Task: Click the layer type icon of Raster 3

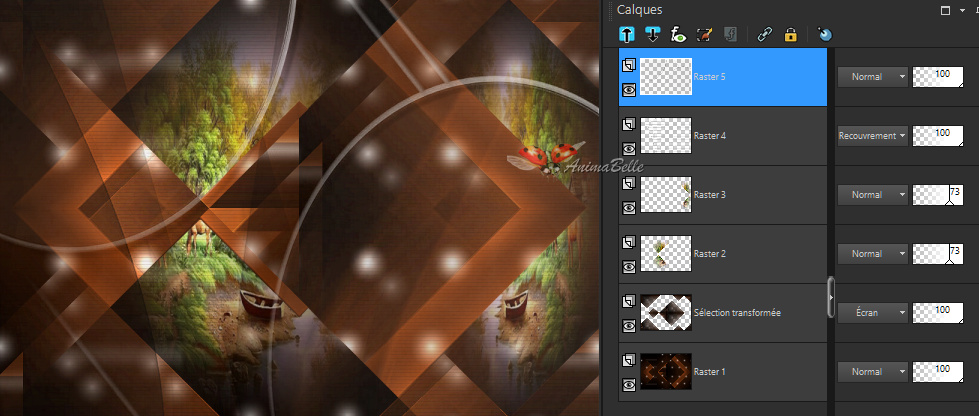Action: (x=629, y=182)
